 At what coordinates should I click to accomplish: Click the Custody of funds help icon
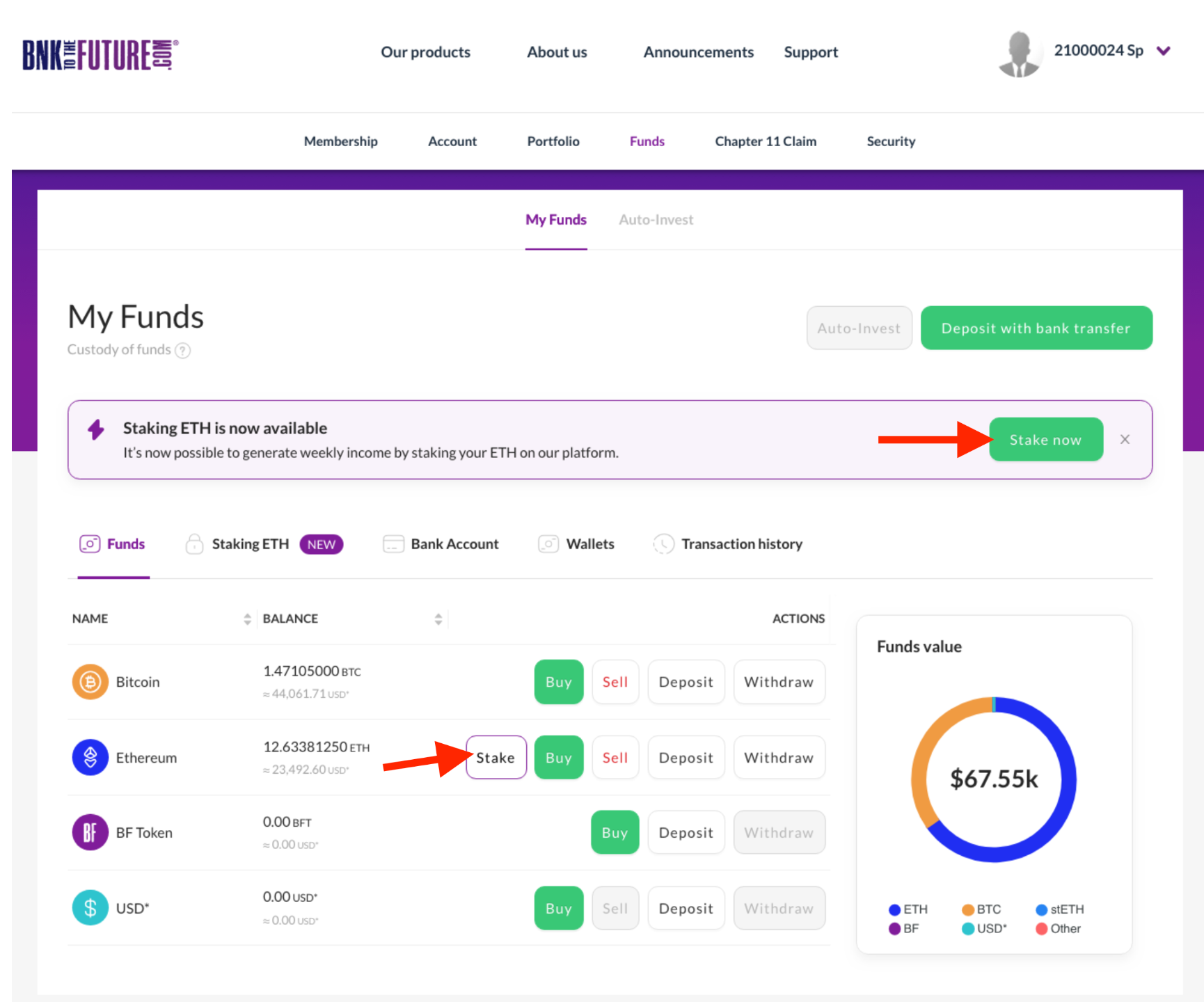tap(183, 350)
